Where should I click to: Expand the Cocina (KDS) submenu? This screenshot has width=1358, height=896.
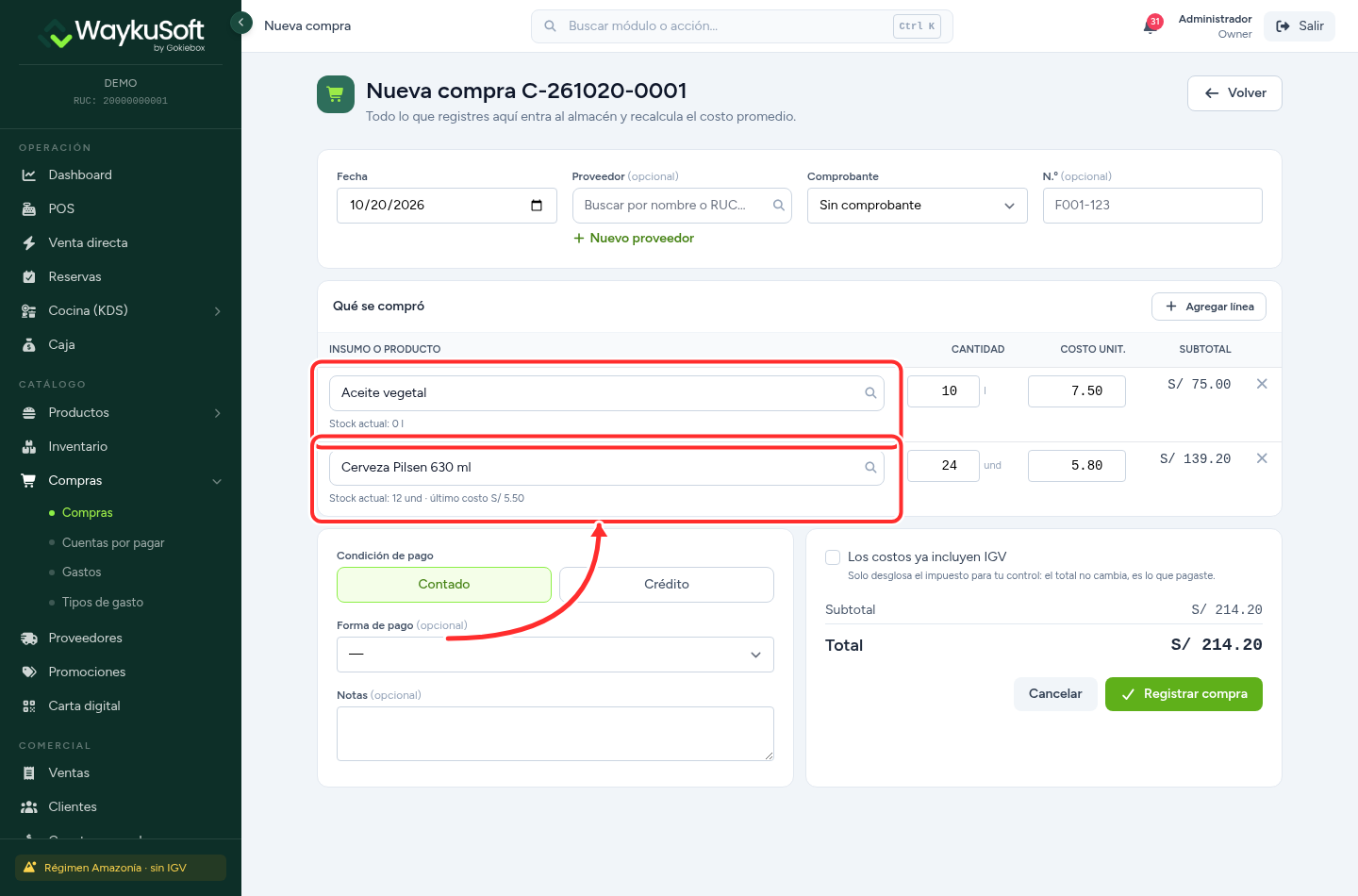click(x=218, y=311)
